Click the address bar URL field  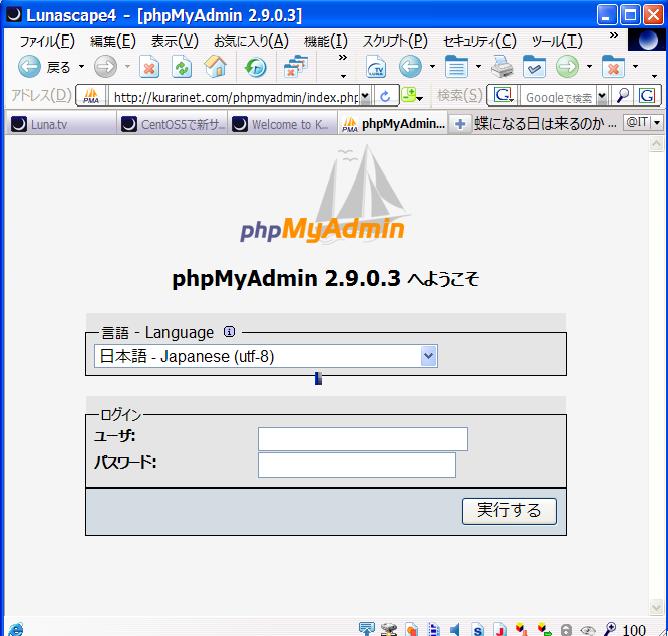coord(234,97)
